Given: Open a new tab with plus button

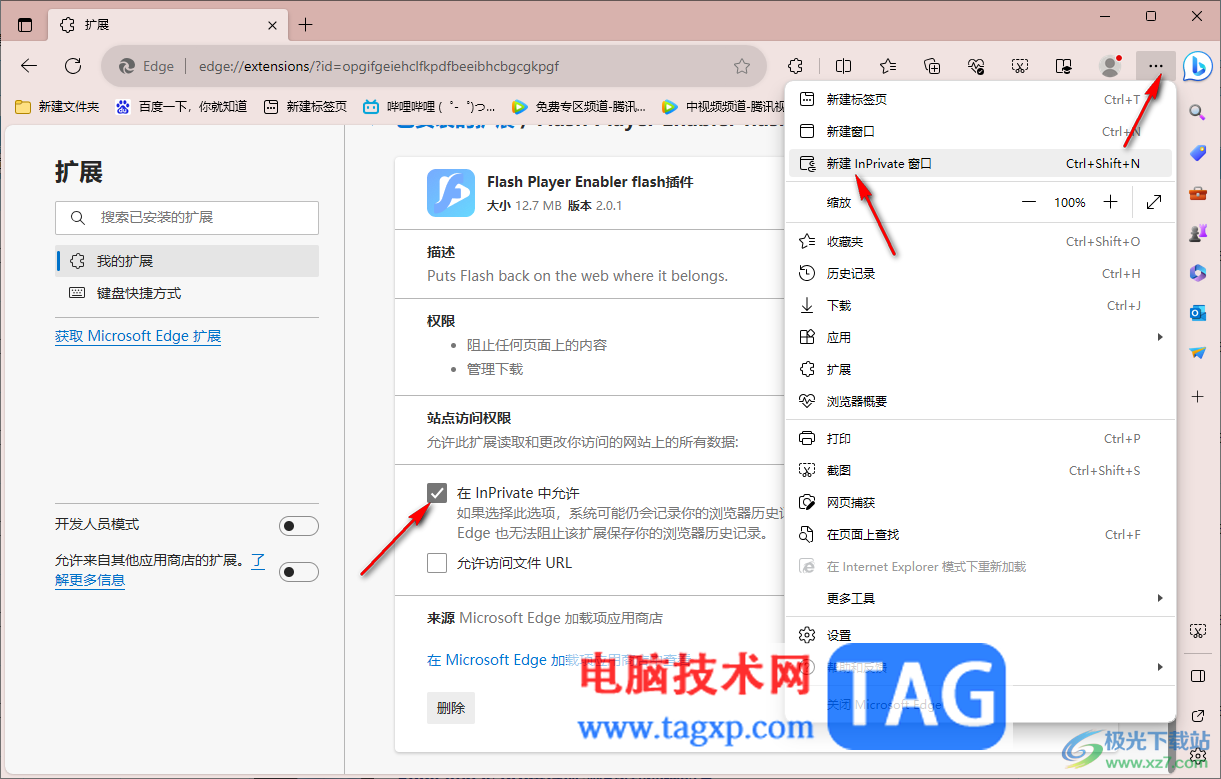Looking at the screenshot, I should 306,25.
